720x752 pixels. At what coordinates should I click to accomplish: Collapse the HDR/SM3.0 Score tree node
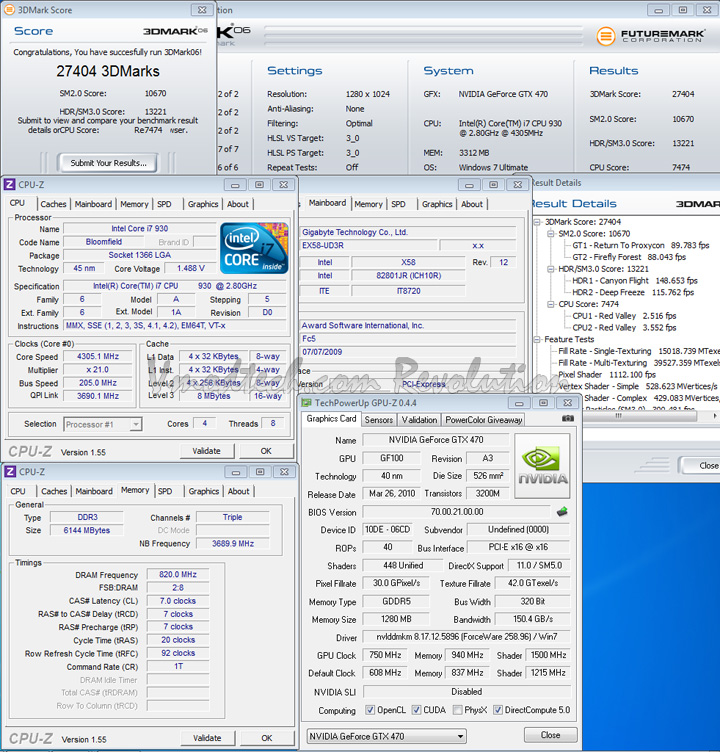point(551,269)
